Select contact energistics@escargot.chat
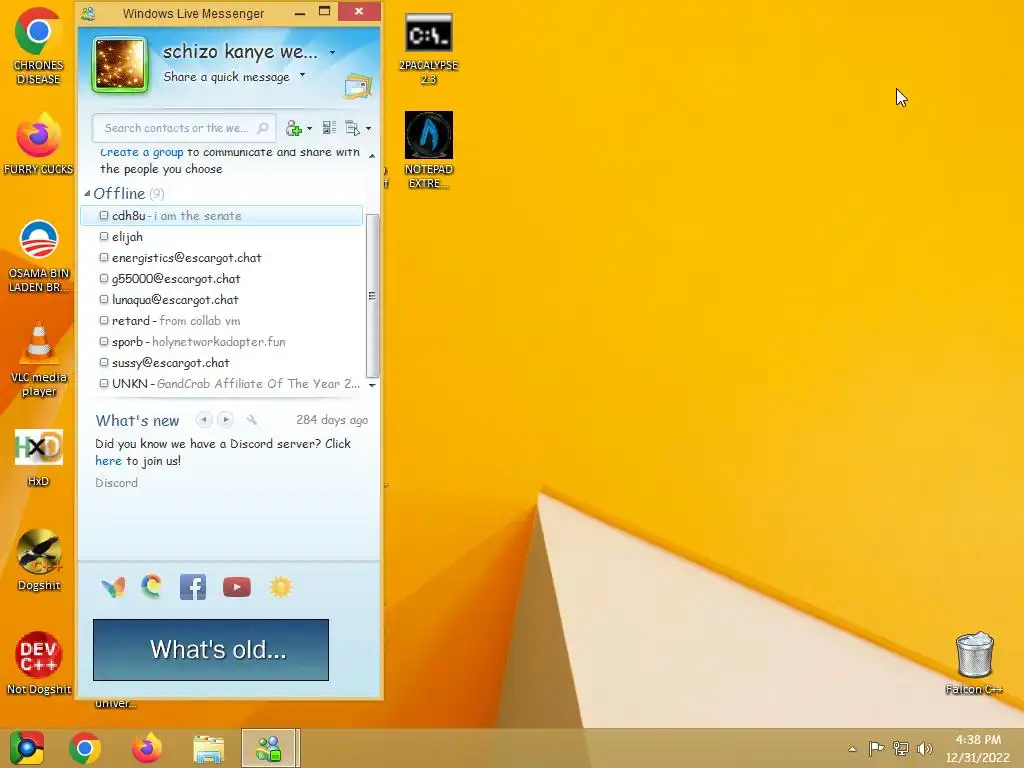Screen dimensions: 1024x768 tap(221, 257)
